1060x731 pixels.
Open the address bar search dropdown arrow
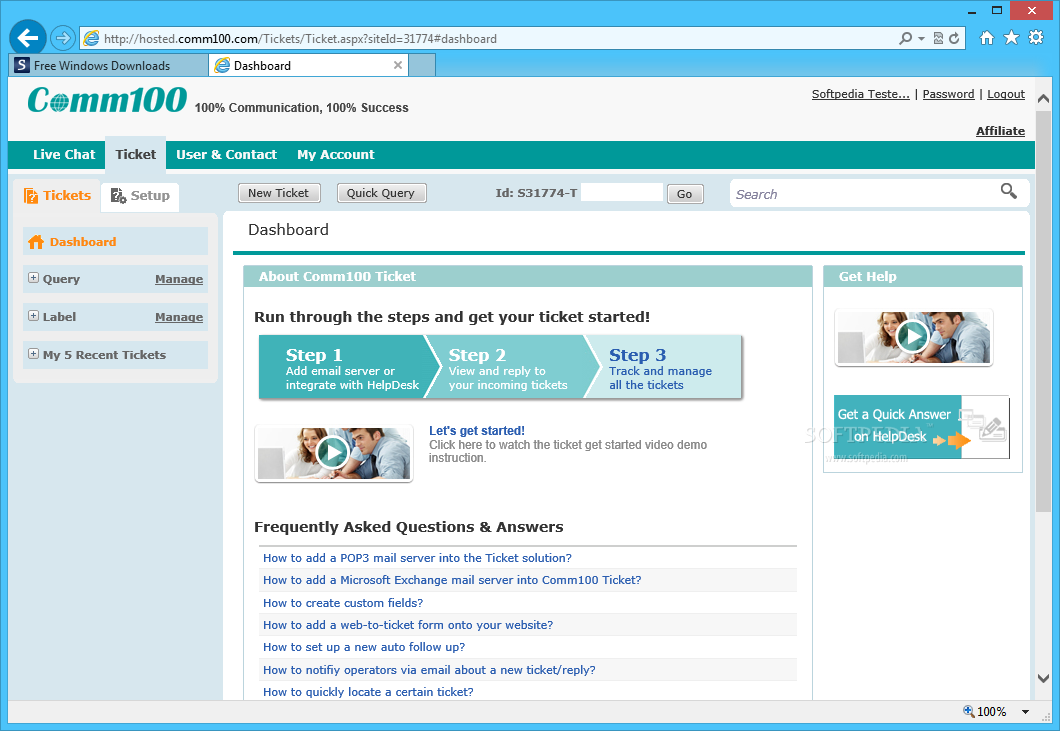point(921,39)
